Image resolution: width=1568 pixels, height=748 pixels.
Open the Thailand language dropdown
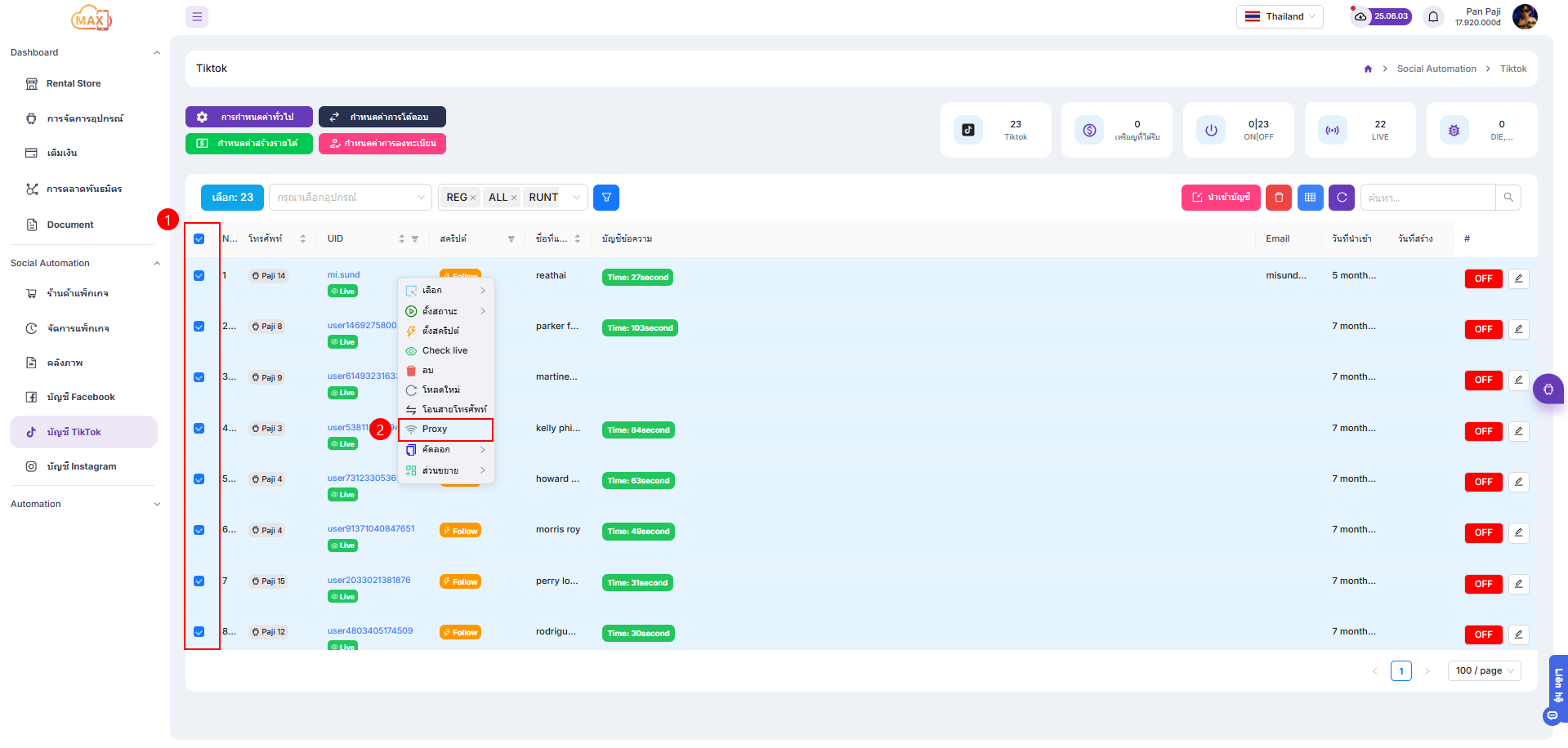click(1279, 16)
